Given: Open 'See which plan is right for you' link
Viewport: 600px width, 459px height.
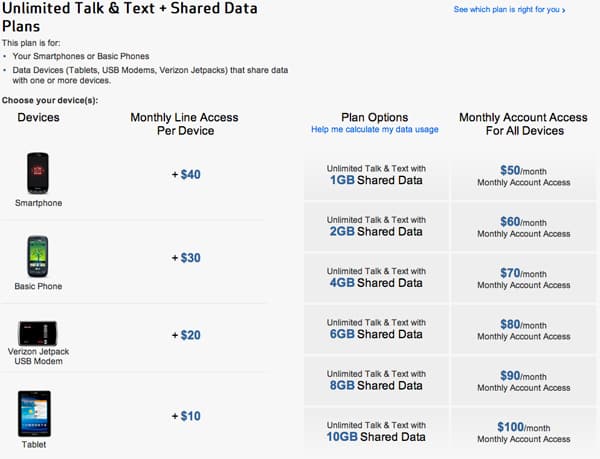Looking at the screenshot, I should coord(506,9).
